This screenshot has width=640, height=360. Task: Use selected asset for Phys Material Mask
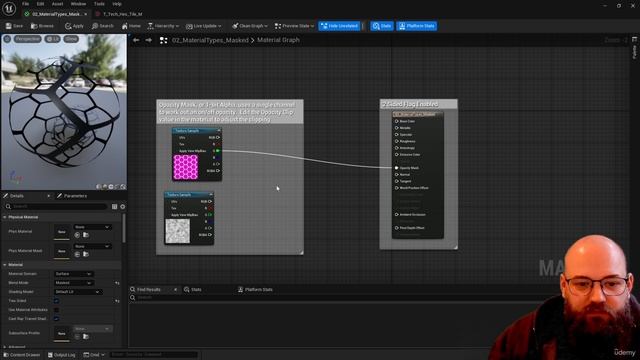77,254
